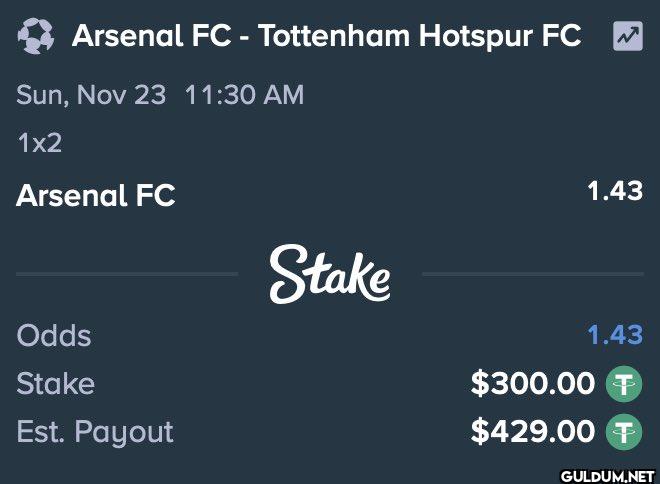Open the match statistics chart icon
This screenshot has width=660, height=484.
click(628, 36)
